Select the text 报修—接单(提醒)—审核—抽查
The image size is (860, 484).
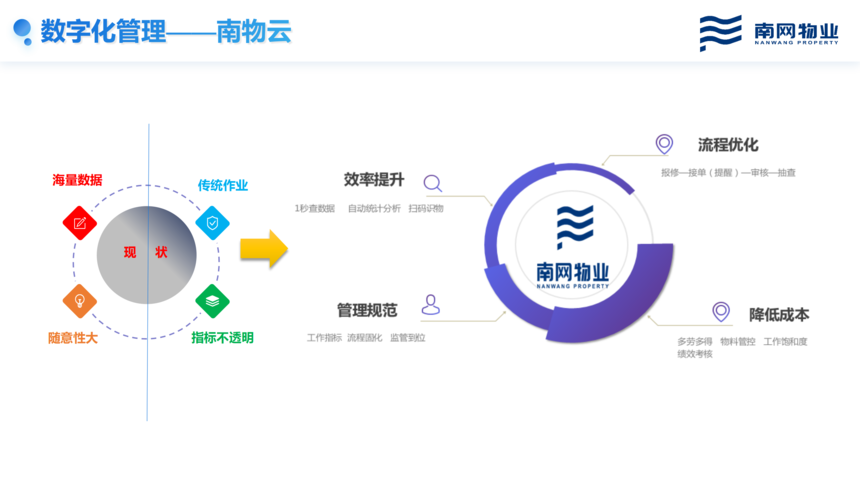[x=728, y=173]
